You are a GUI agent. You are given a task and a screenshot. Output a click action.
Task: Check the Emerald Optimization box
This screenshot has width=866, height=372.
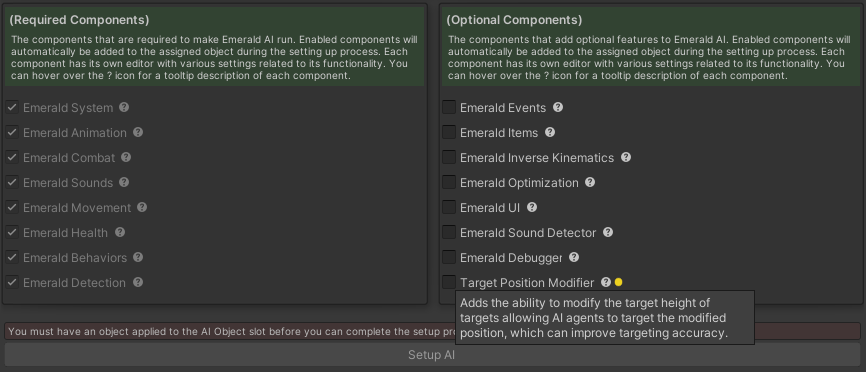pyautogui.click(x=449, y=182)
